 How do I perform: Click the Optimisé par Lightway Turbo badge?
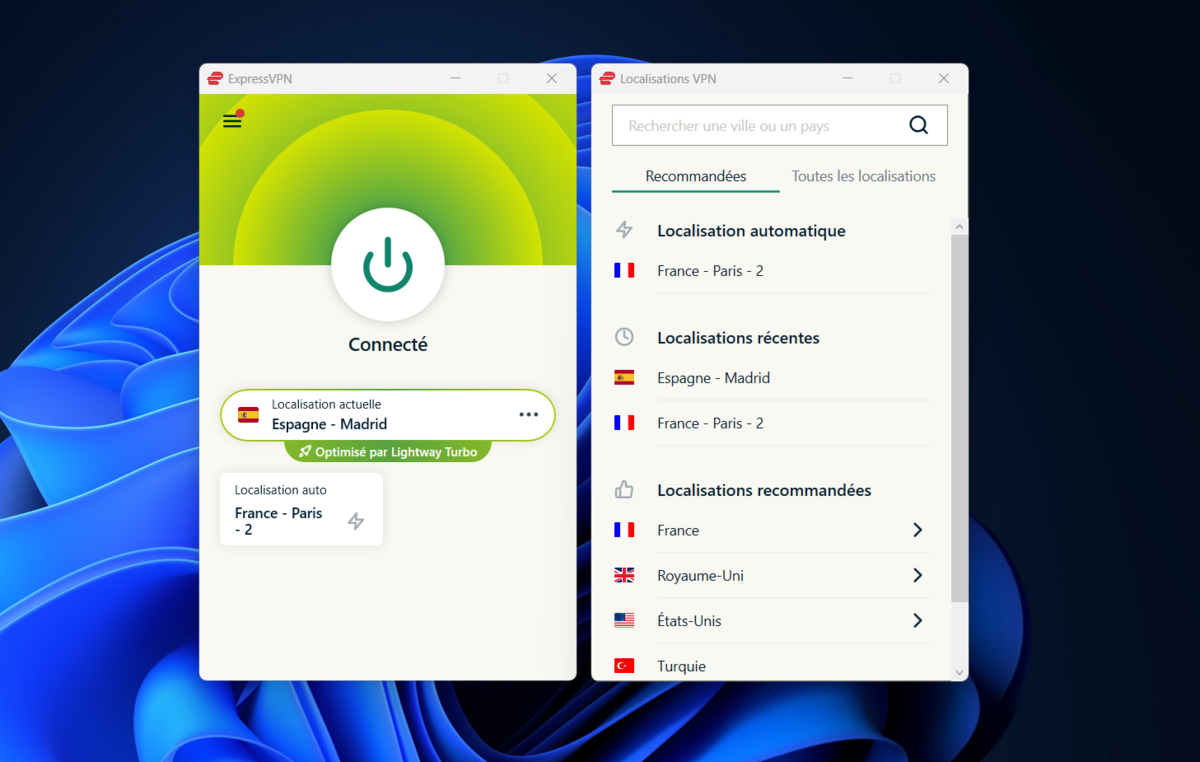click(388, 452)
